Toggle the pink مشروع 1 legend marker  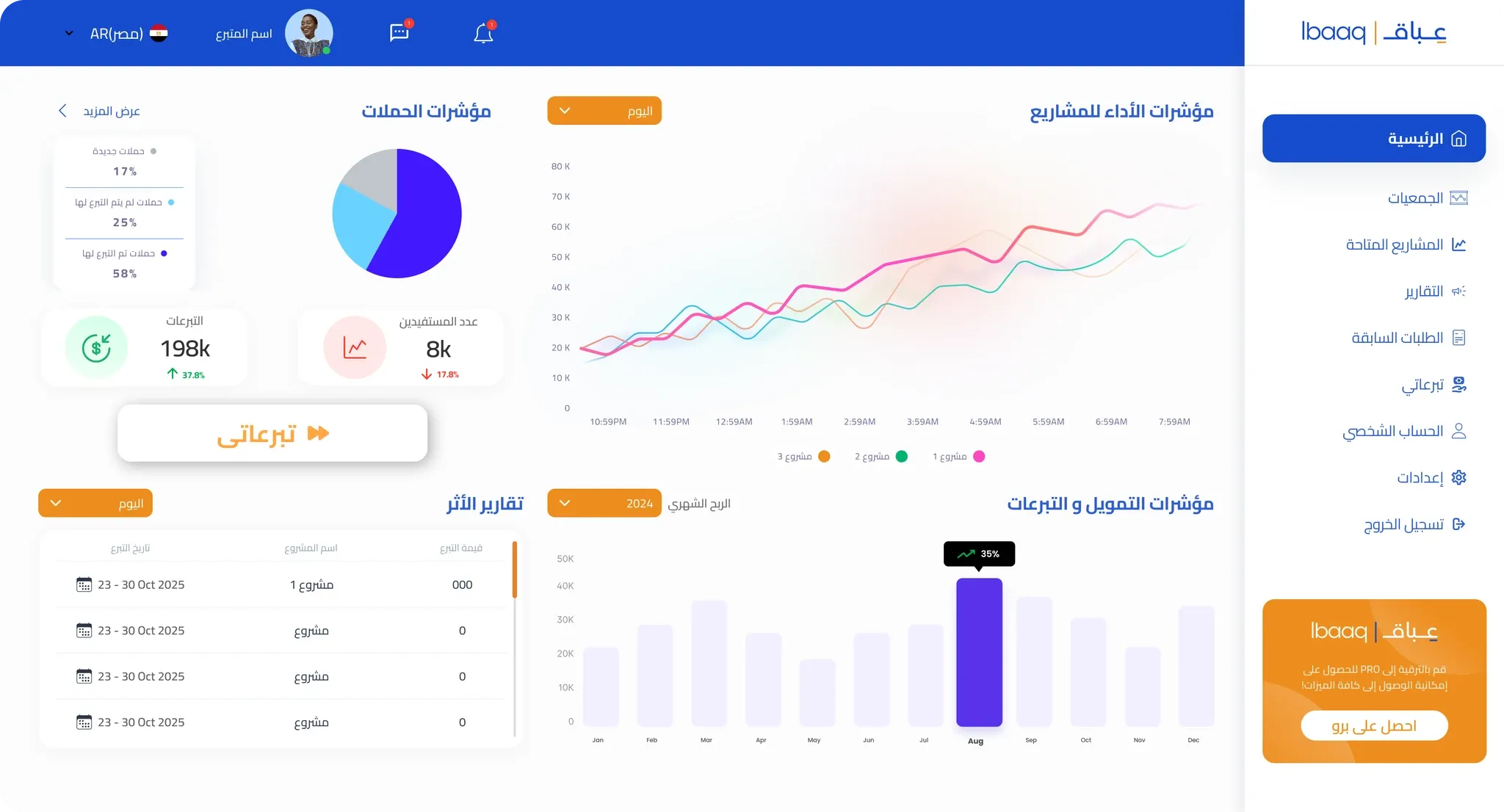coord(979,457)
